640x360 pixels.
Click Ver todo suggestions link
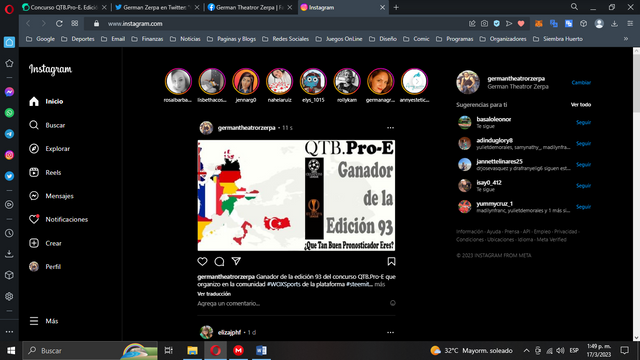coord(581,104)
